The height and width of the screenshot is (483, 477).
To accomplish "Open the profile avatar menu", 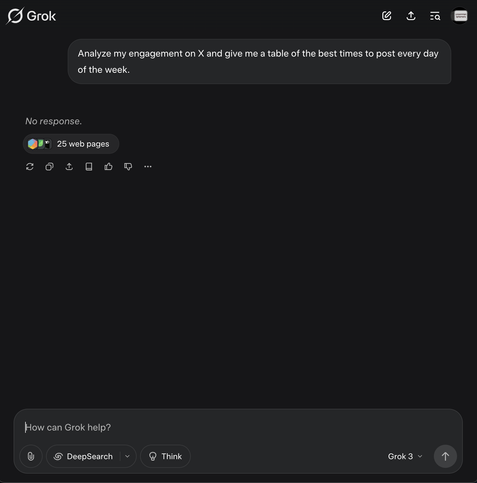I will [x=460, y=16].
